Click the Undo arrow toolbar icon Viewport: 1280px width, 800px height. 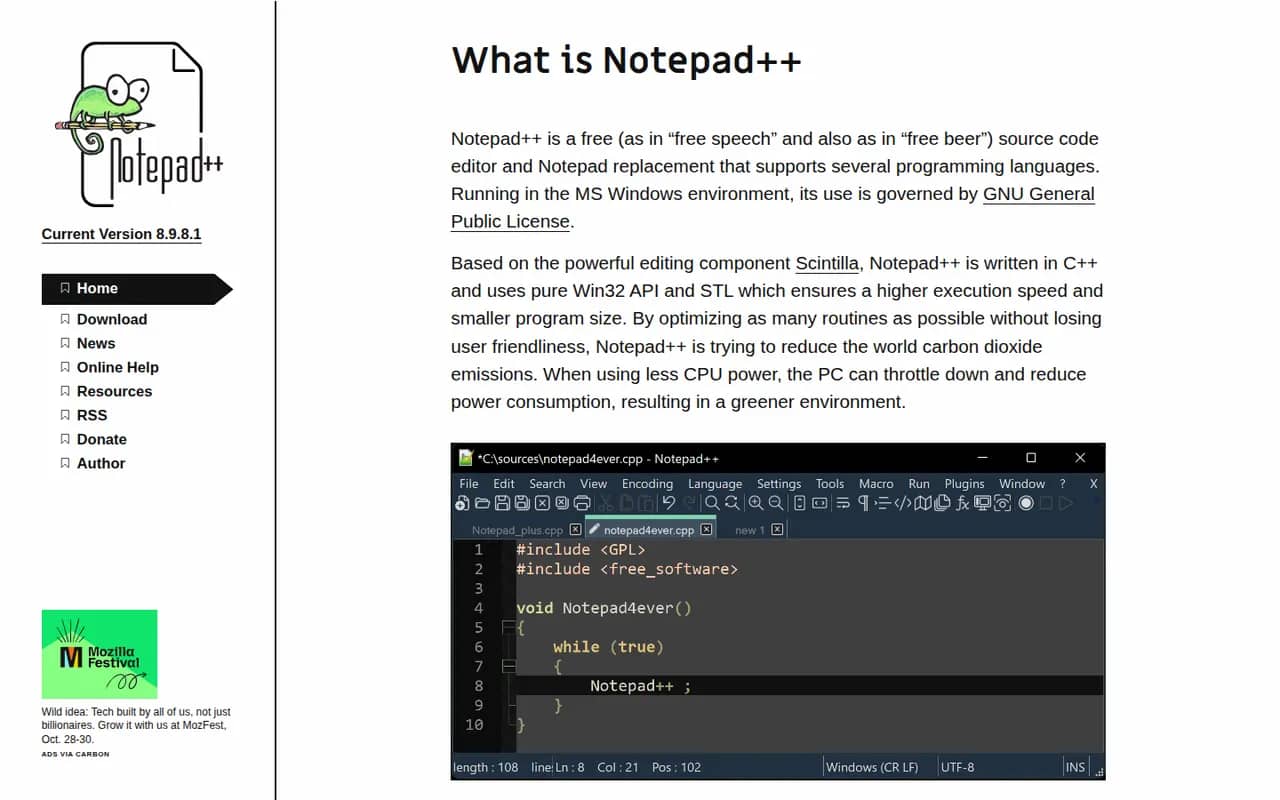point(669,503)
